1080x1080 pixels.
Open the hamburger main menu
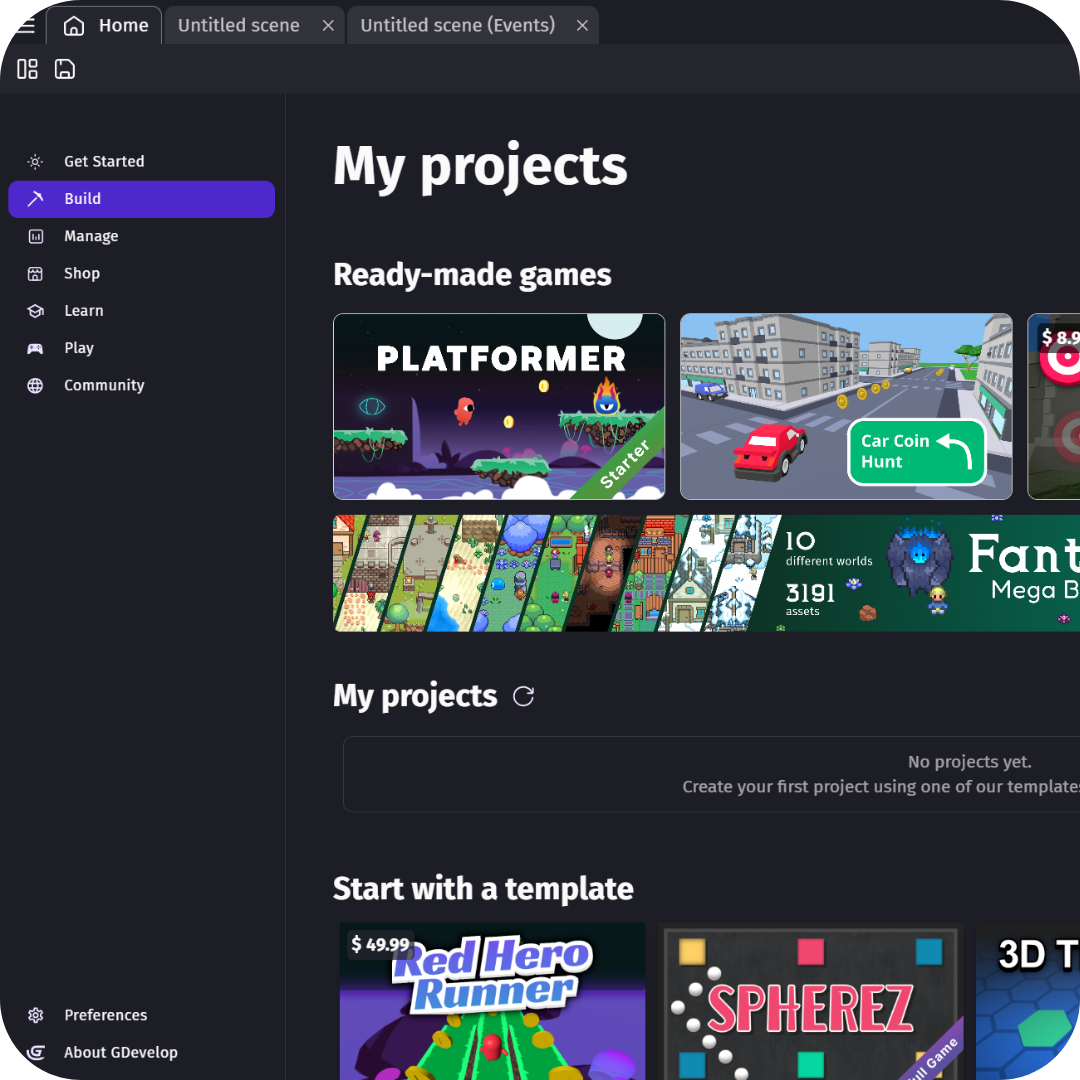coord(25,26)
